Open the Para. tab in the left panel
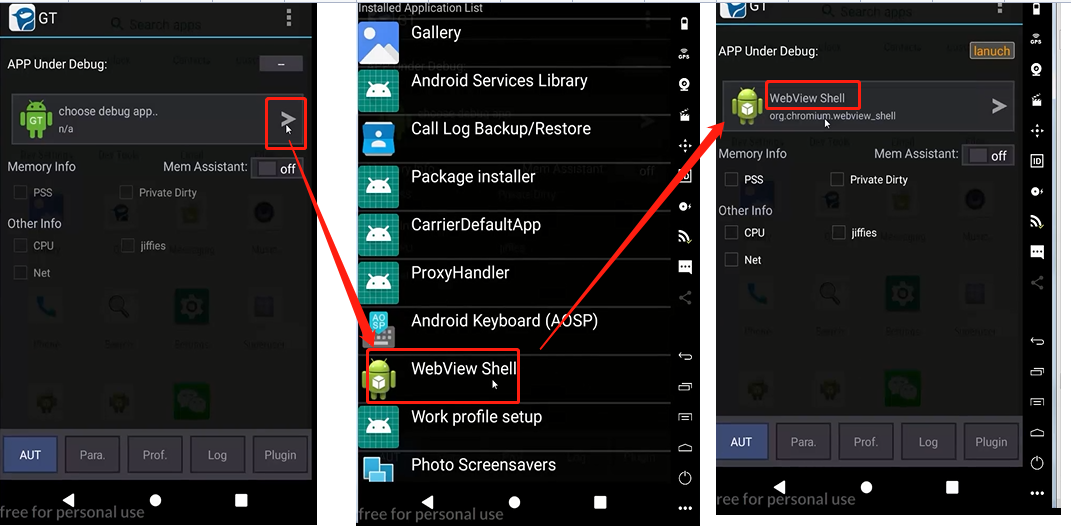 [93, 455]
